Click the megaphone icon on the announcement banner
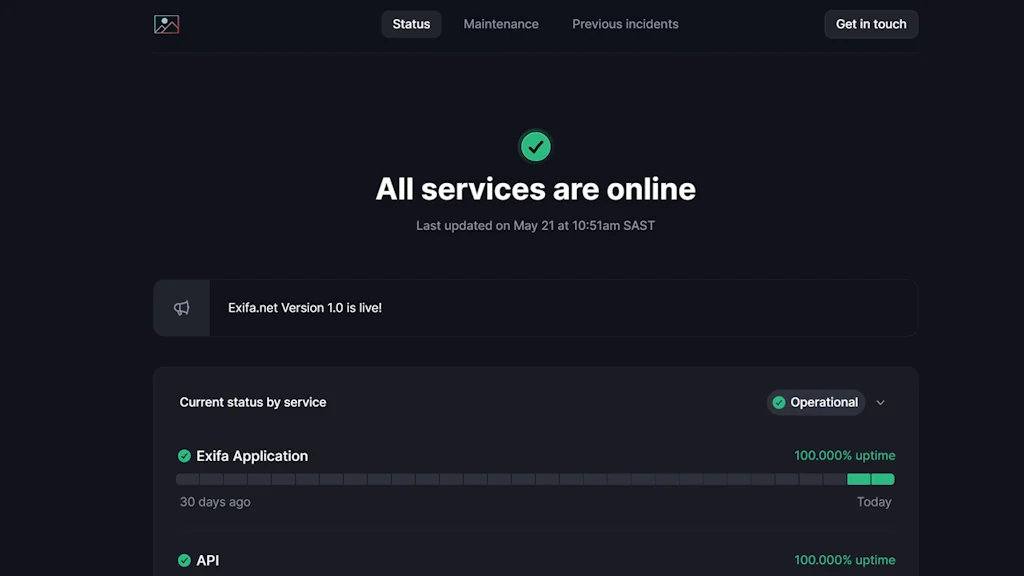The image size is (1024, 576). pos(181,307)
